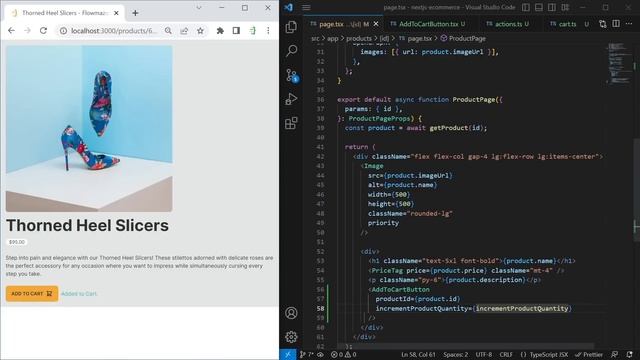Open the Run and Debug view

point(291,99)
